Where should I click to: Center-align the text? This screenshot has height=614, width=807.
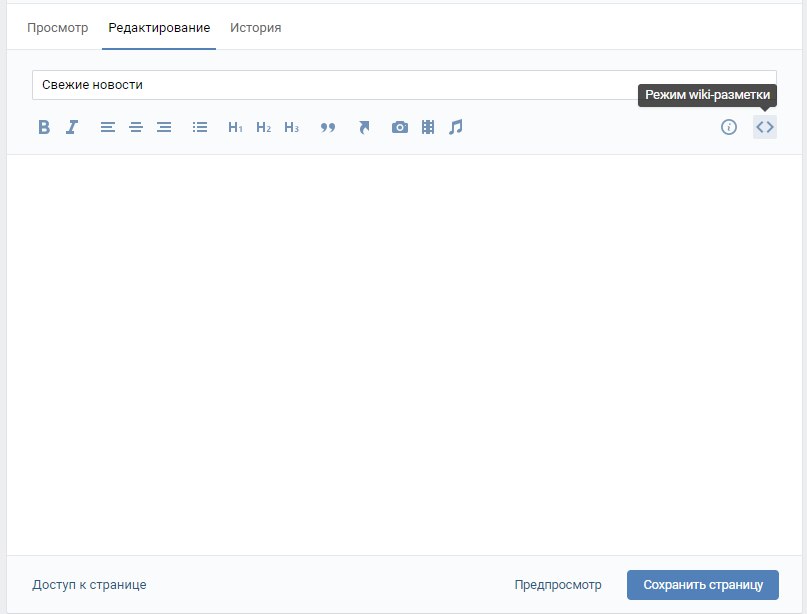[x=136, y=127]
